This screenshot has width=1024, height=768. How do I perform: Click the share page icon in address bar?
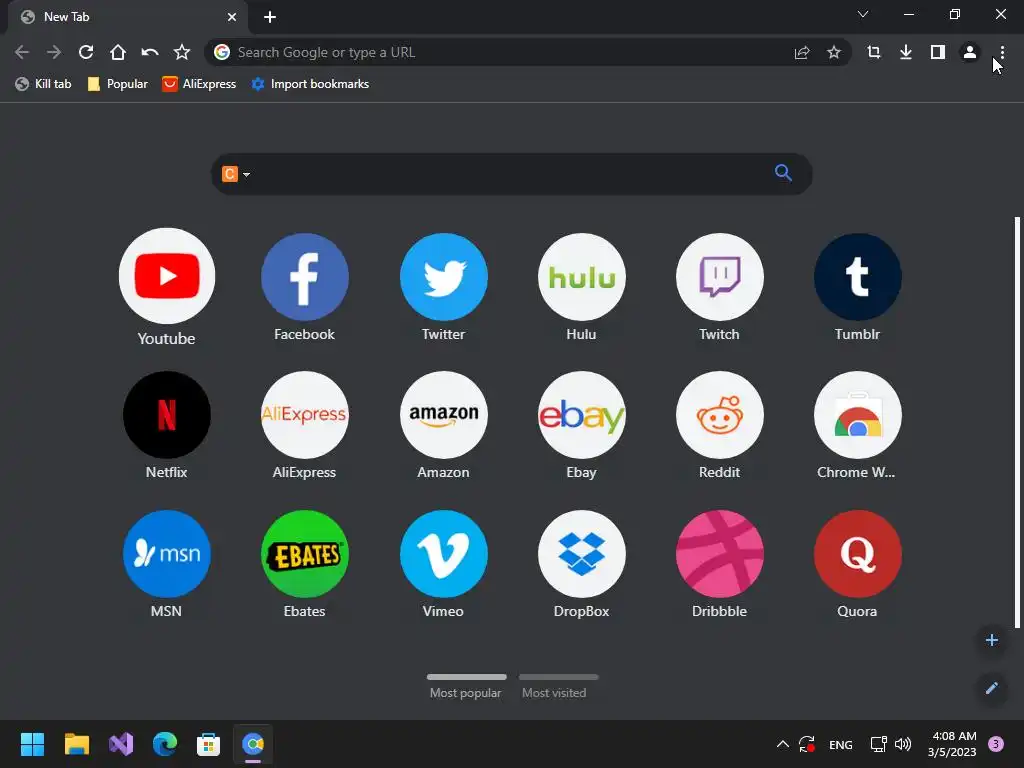[x=802, y=52]
